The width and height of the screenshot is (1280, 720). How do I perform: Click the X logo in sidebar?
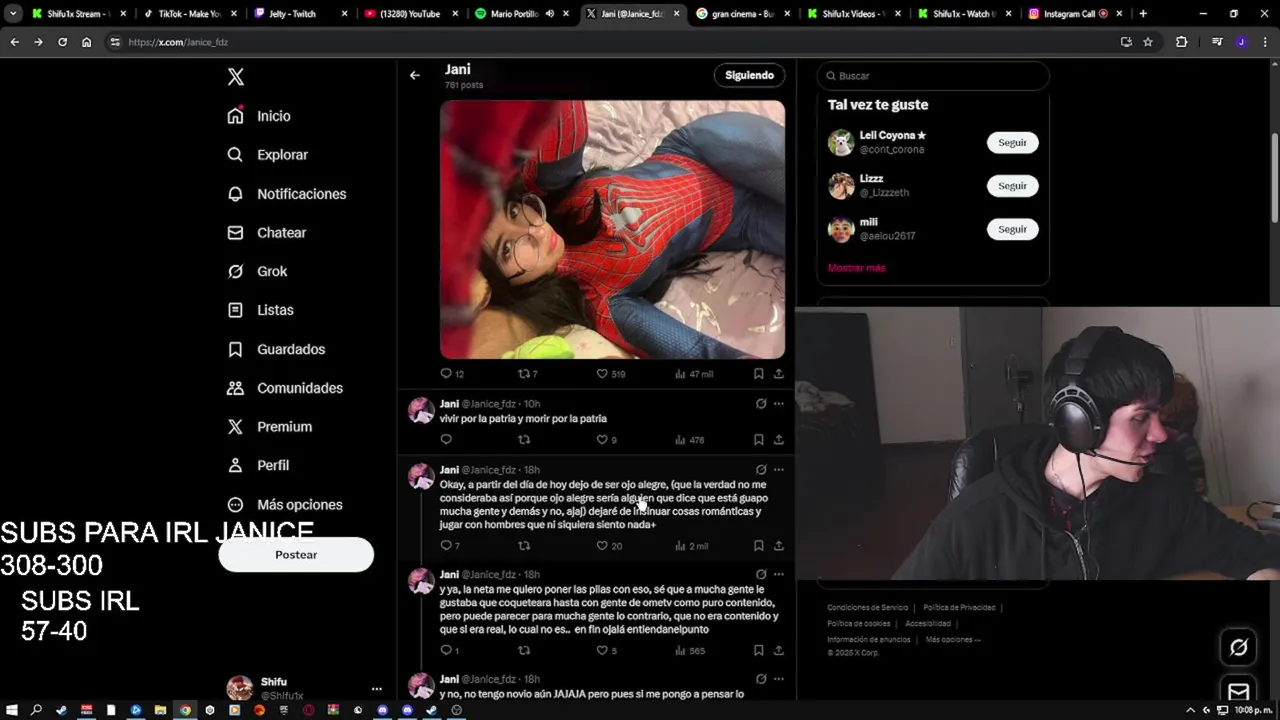[x=236, y=77]
